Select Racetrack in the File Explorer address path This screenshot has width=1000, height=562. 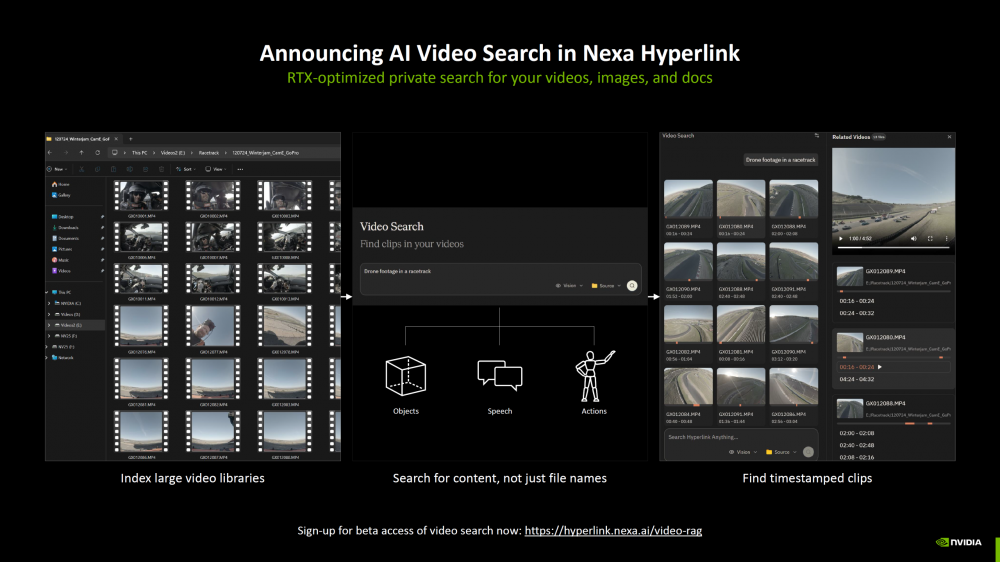click(208, 153)
